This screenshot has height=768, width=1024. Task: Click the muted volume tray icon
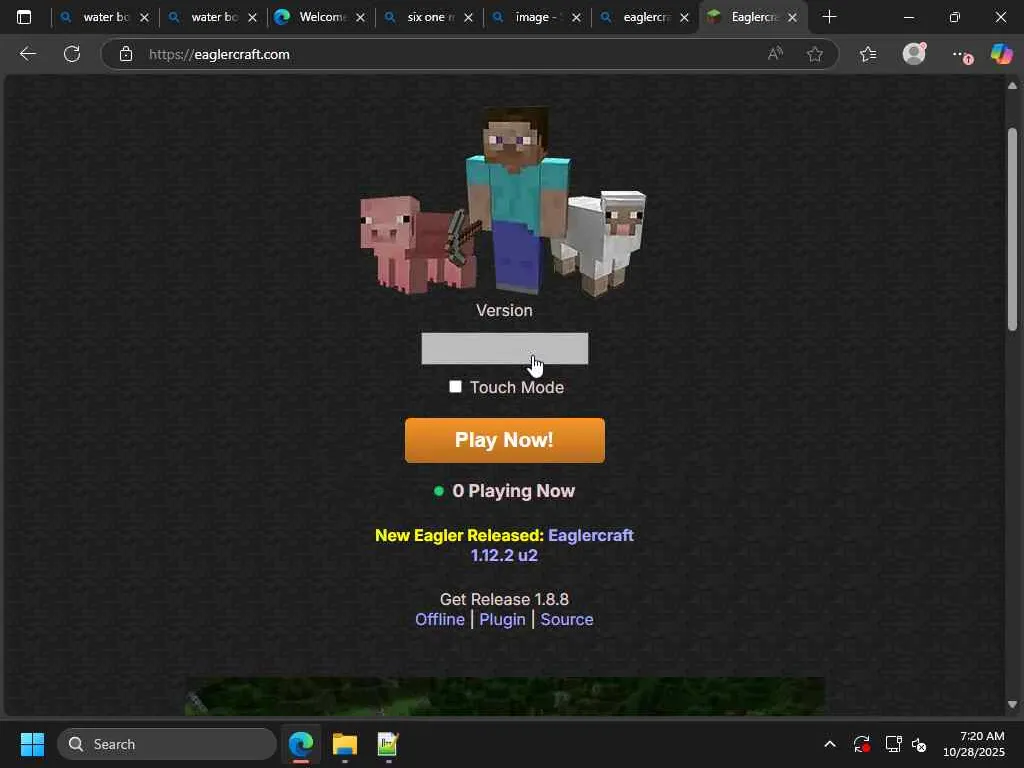pos(919,744)
